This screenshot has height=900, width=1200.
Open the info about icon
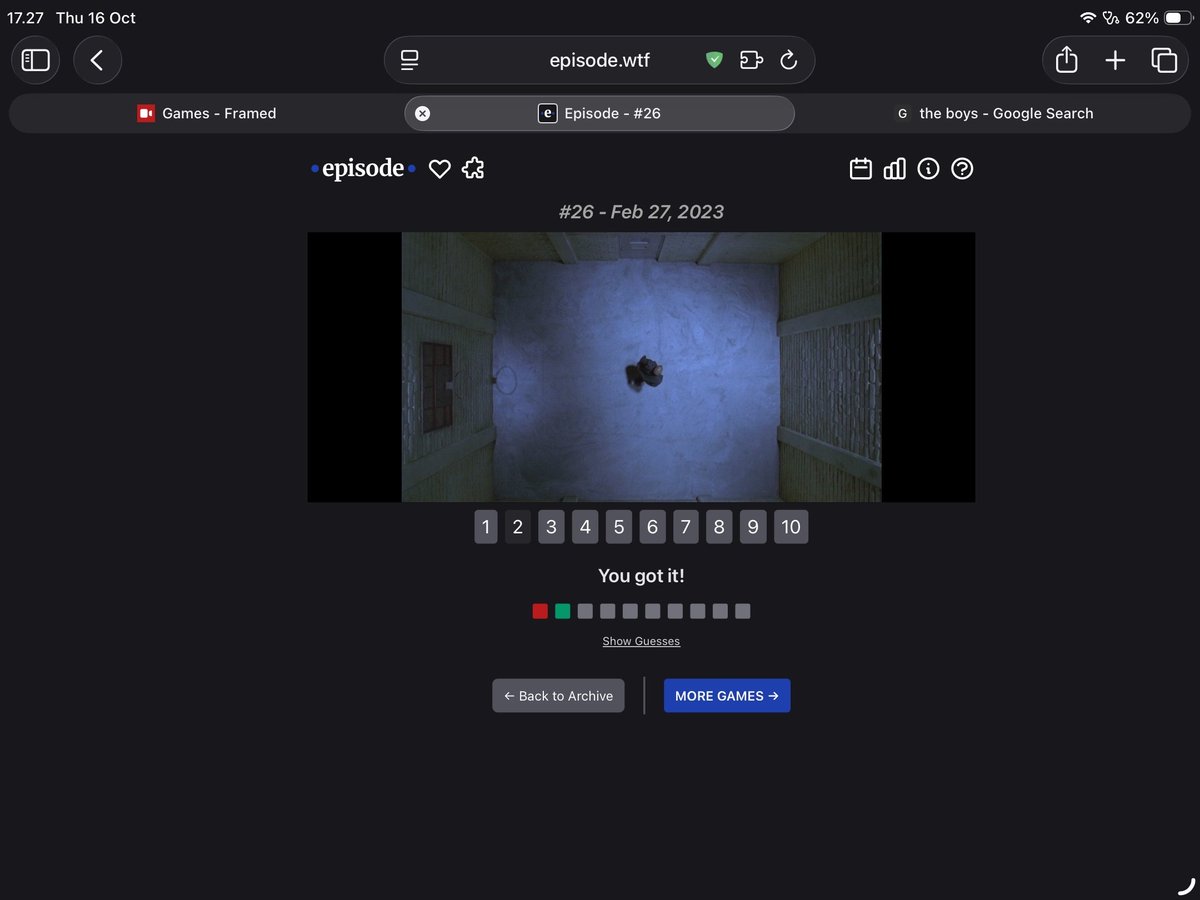pyautogui.click(x=928, y=169)
